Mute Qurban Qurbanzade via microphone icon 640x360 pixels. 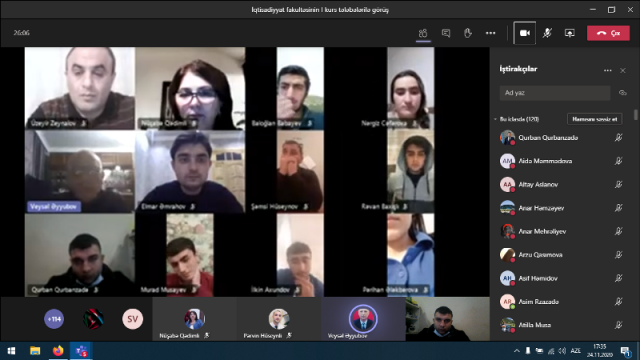coord(619,138)
